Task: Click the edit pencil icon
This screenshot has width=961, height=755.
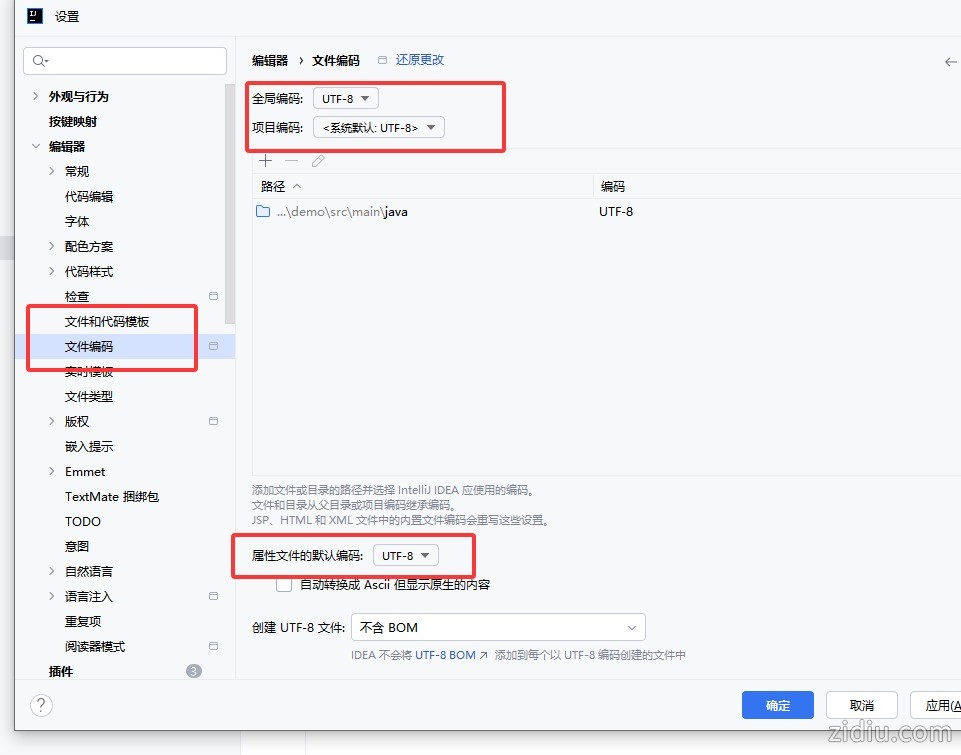Action: click(318, 161)
